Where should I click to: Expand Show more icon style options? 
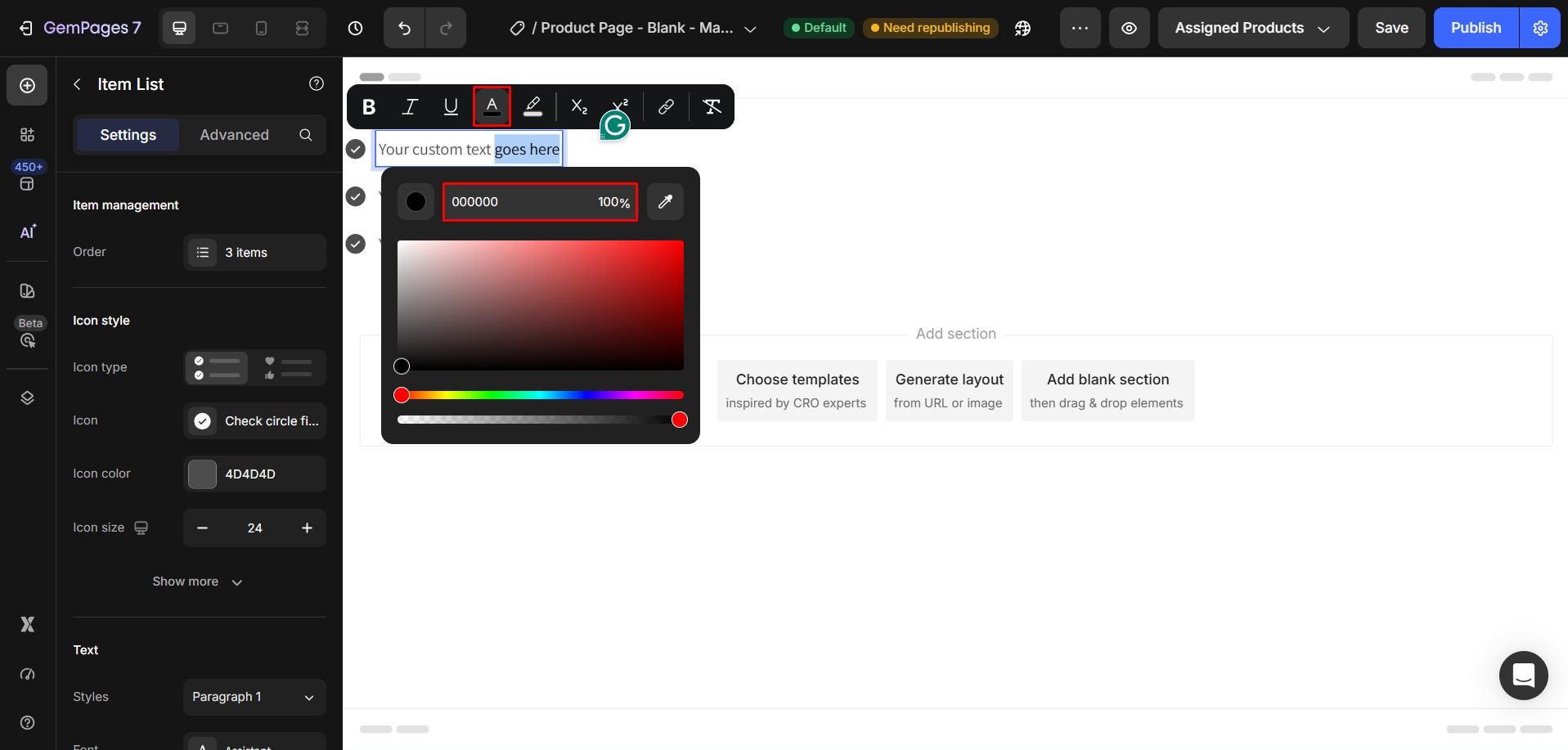(197, 582)
